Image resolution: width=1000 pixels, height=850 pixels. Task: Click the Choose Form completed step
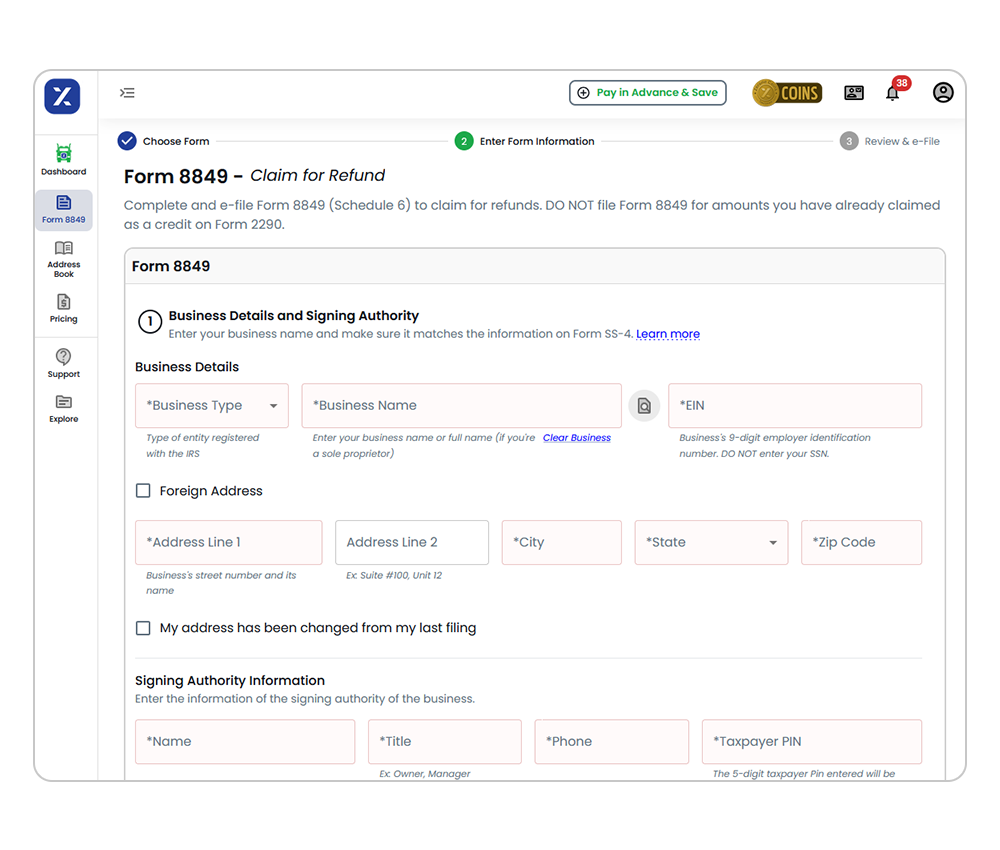(x=164, y=141)
